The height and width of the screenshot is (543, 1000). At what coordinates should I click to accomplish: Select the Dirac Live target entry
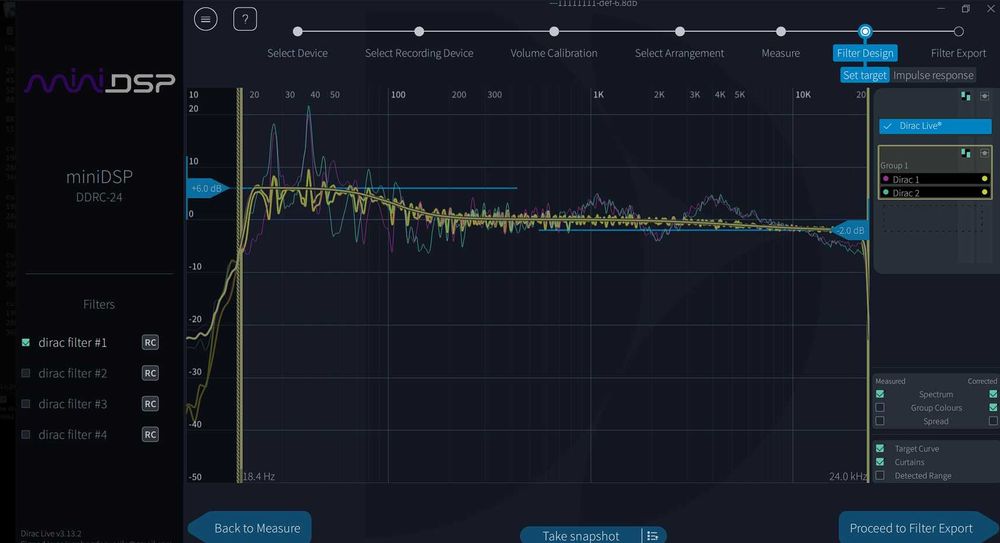tap(935, 126)
